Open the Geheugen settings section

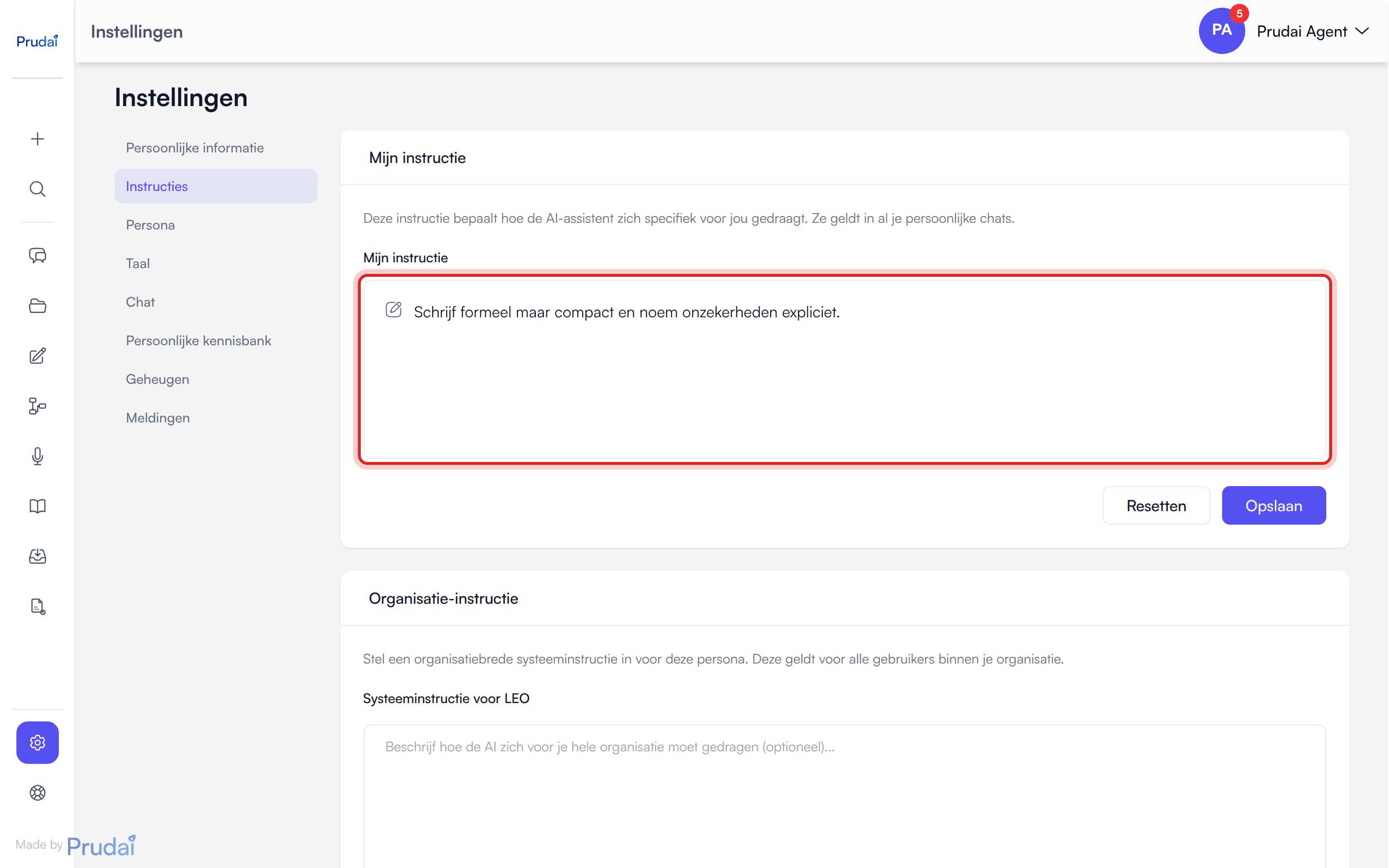(216, 379)
